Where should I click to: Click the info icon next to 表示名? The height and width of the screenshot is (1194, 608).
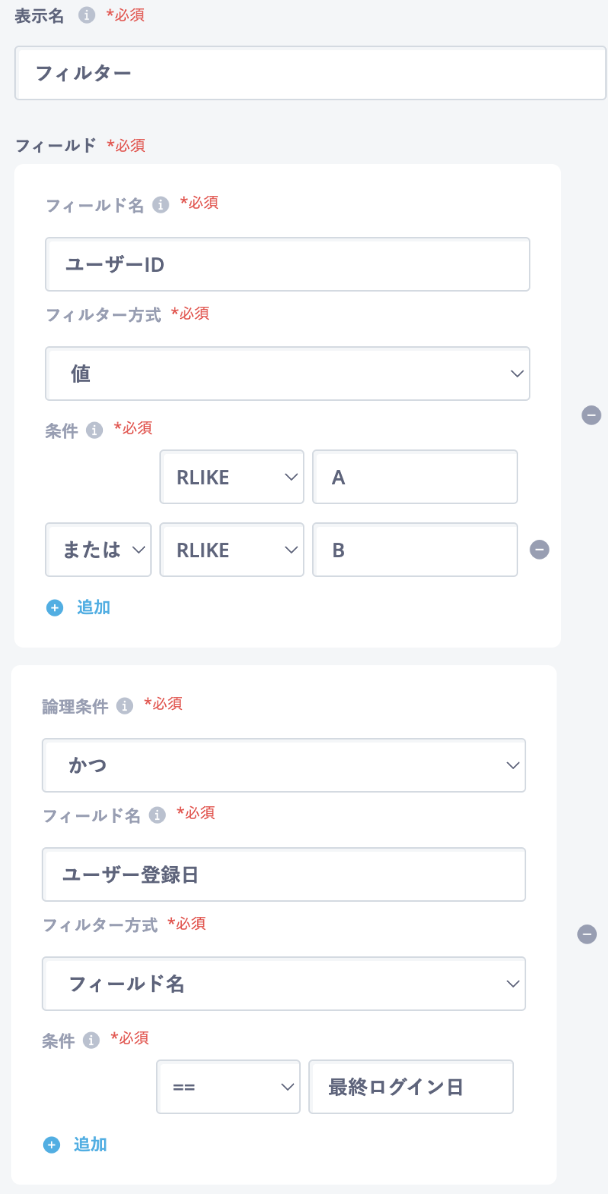click(86, 16)
